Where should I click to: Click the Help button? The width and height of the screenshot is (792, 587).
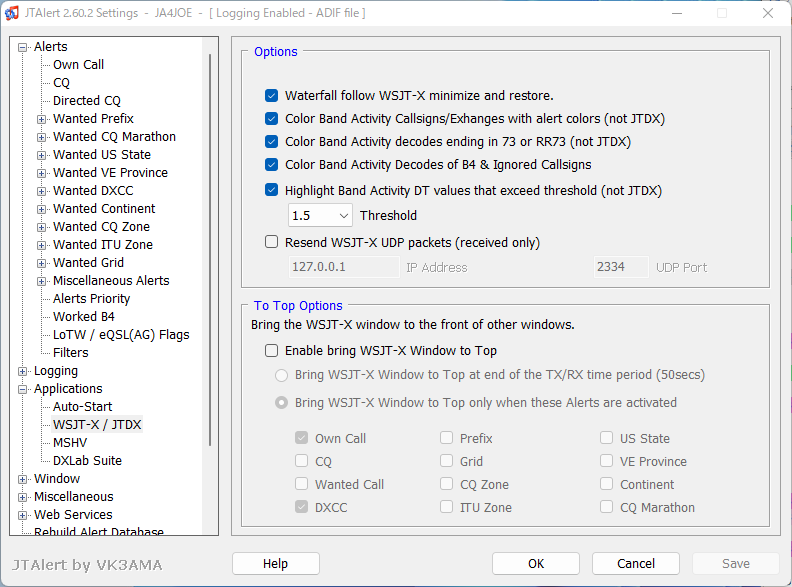click(276, 564)
